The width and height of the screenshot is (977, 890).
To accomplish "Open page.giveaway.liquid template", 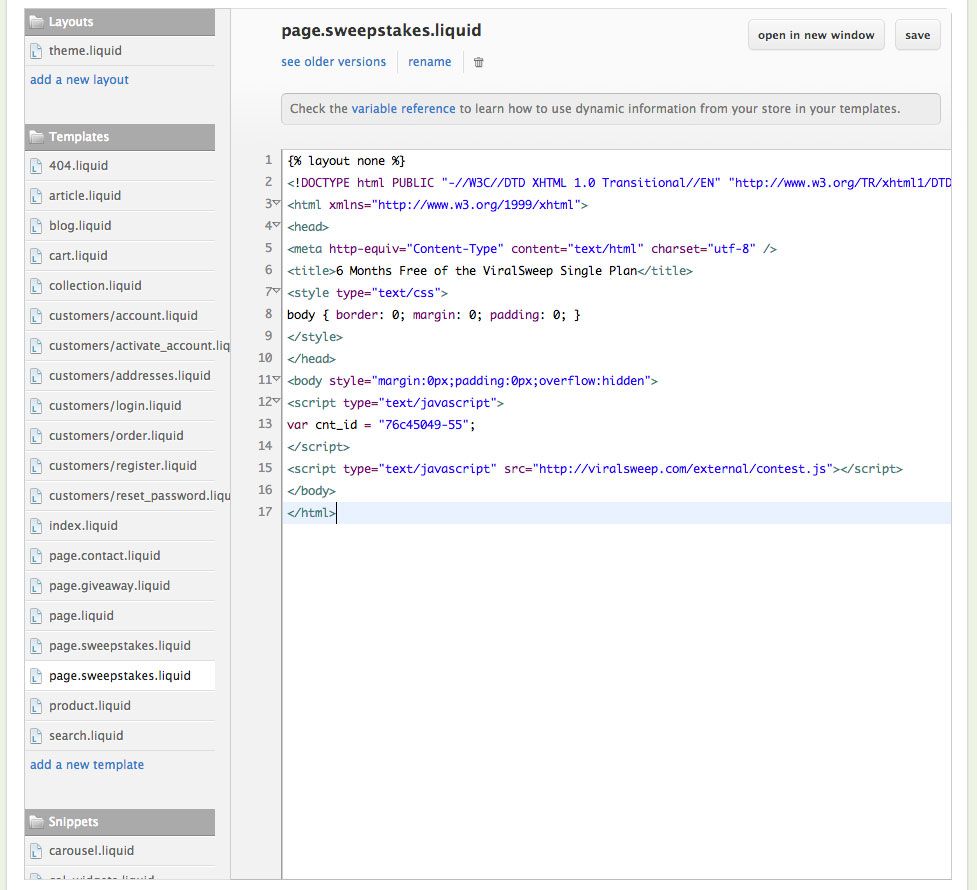I will click(x=110, y=586).
